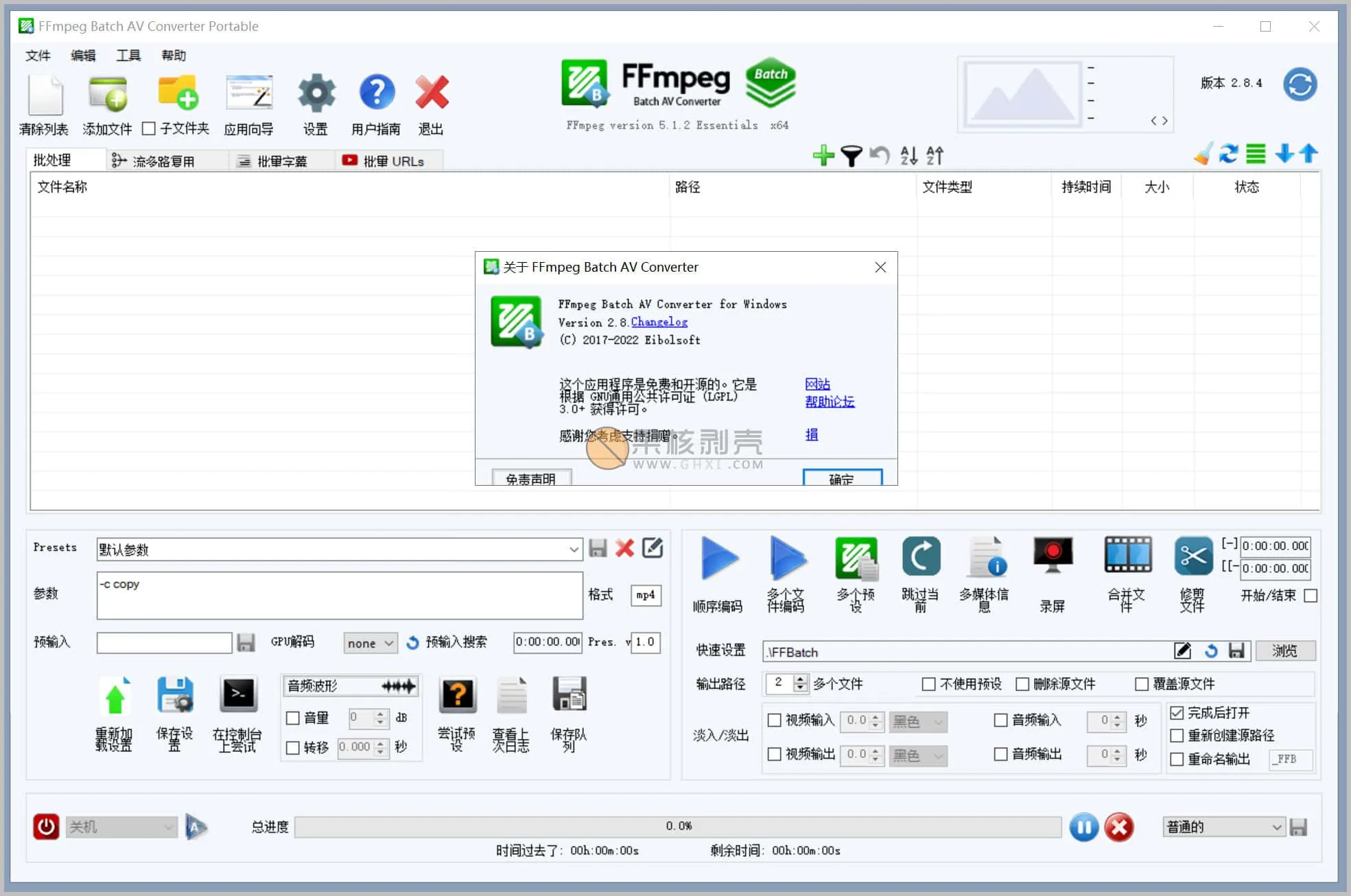Open the GPU解码 none dropdown

point(371,643)
